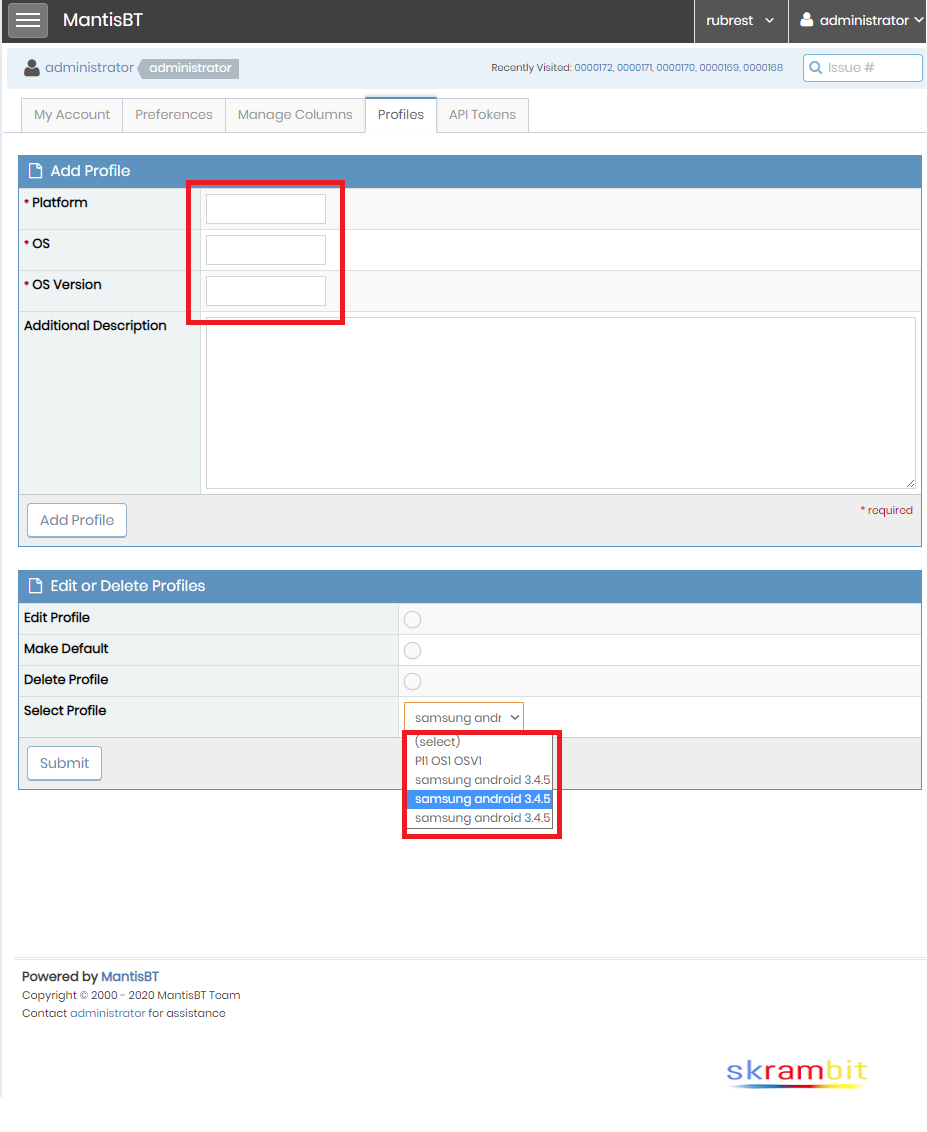The width and height of the screenshot is (927, 1132).
Task: Click in the Platform input field
Action: [x=266, y=209]
